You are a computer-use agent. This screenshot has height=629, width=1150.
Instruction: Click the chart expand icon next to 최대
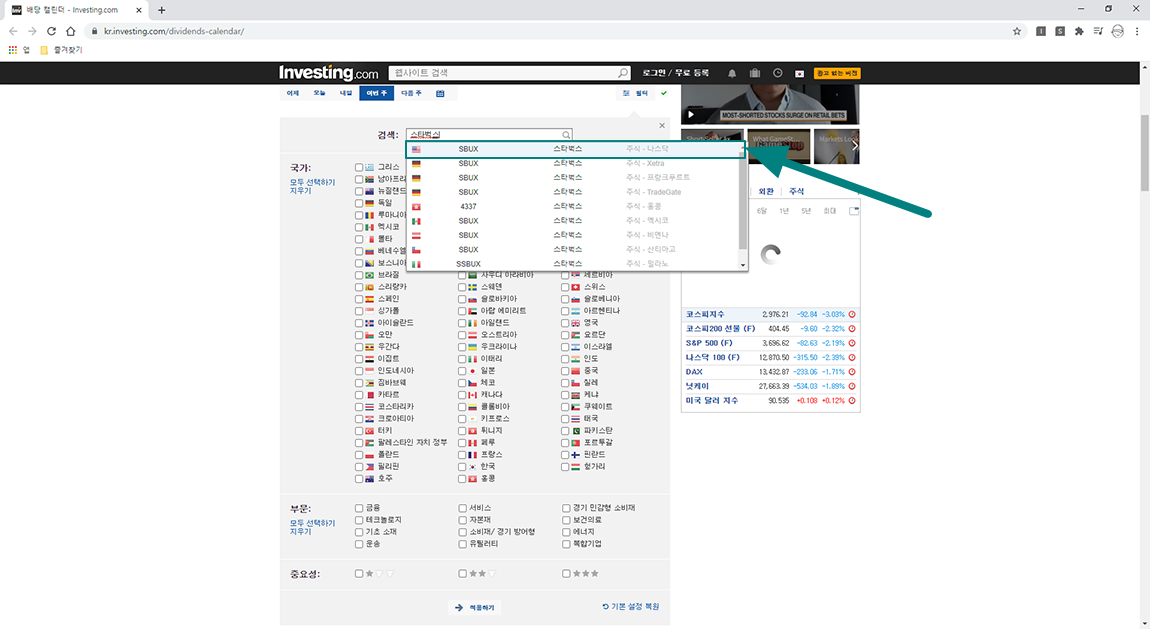tap(854, 211)
